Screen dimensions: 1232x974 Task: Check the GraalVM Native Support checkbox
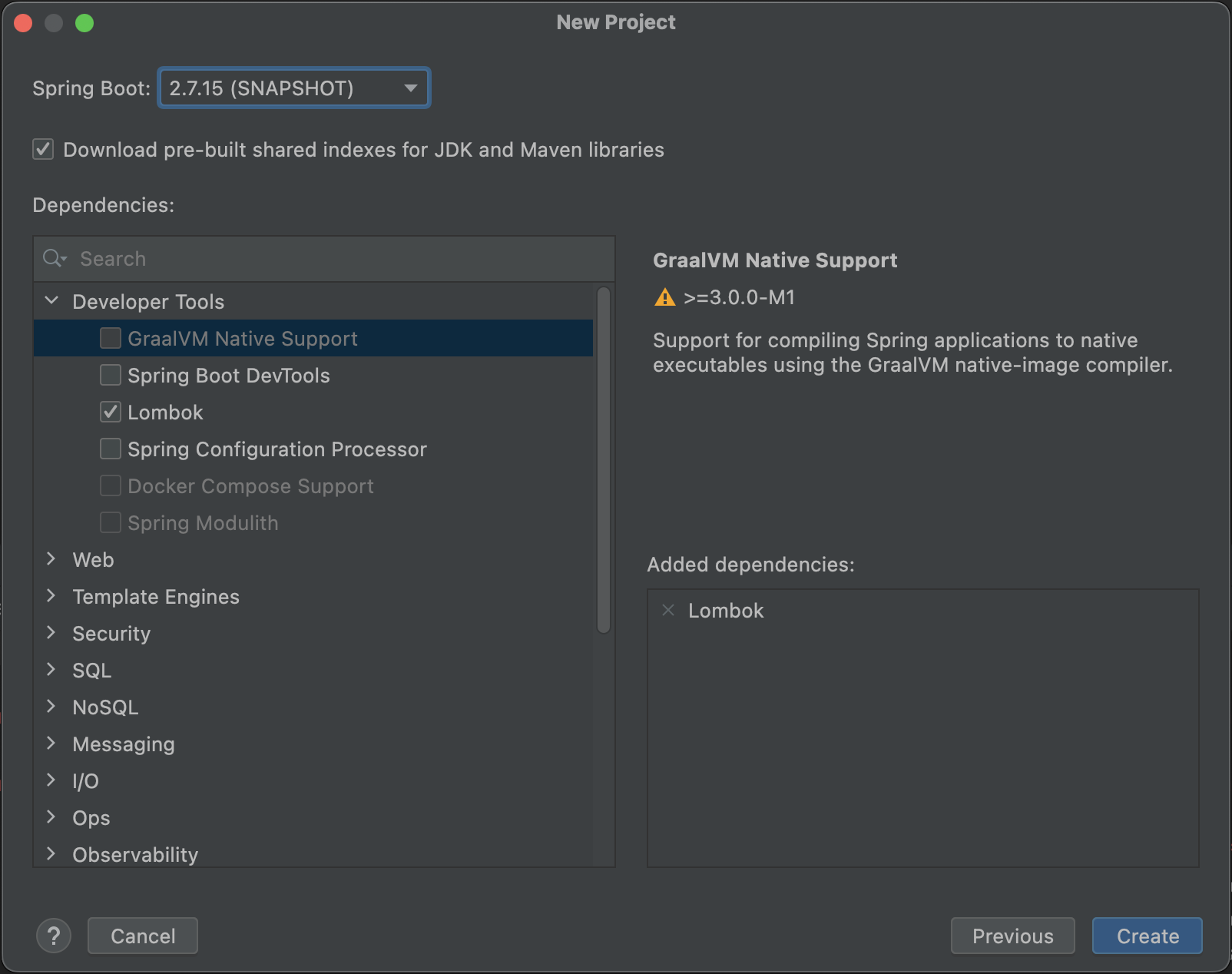click(x=111, y=338)
